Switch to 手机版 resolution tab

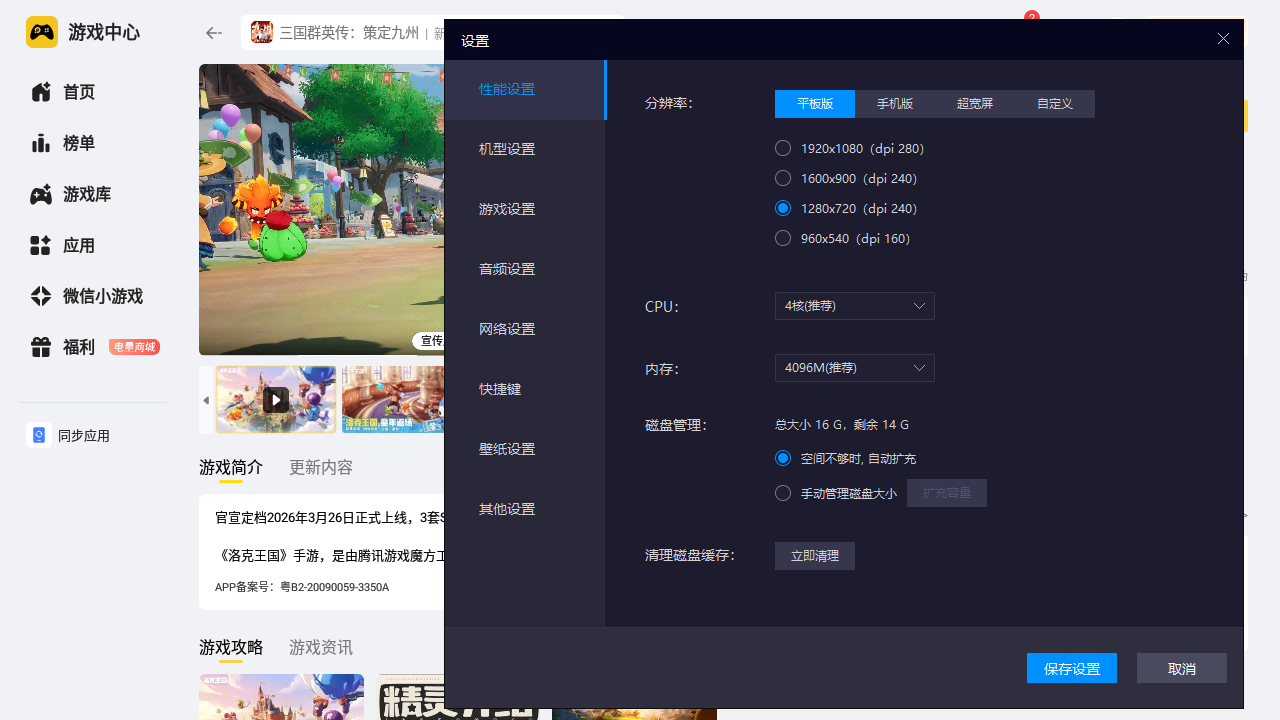tap(895, 104)
